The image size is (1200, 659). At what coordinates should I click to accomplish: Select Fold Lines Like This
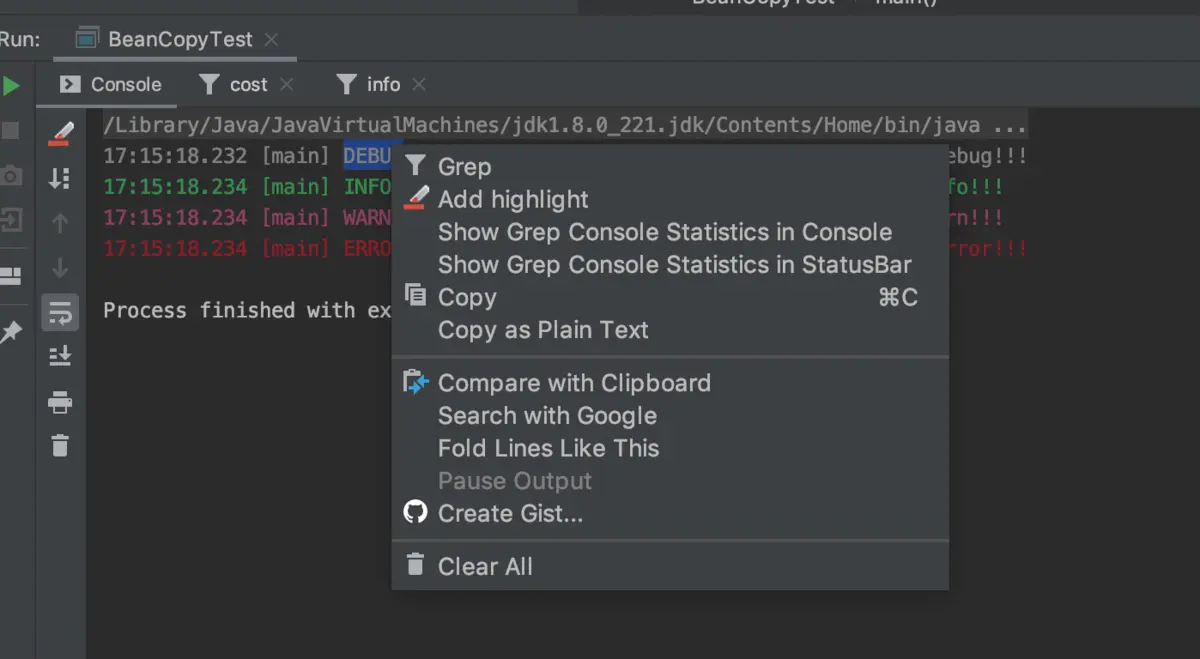548,448
